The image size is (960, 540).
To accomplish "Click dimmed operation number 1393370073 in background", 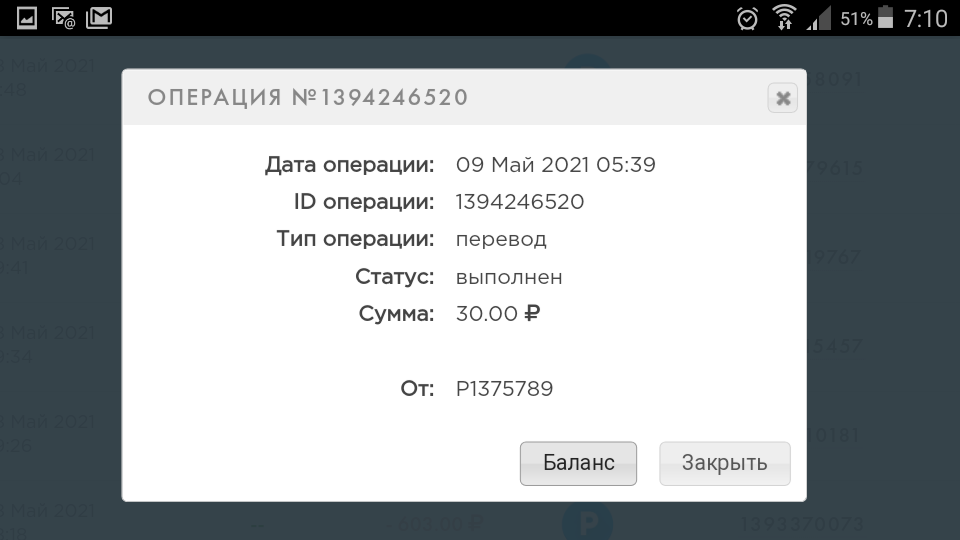I will click(x=801, y=524).
